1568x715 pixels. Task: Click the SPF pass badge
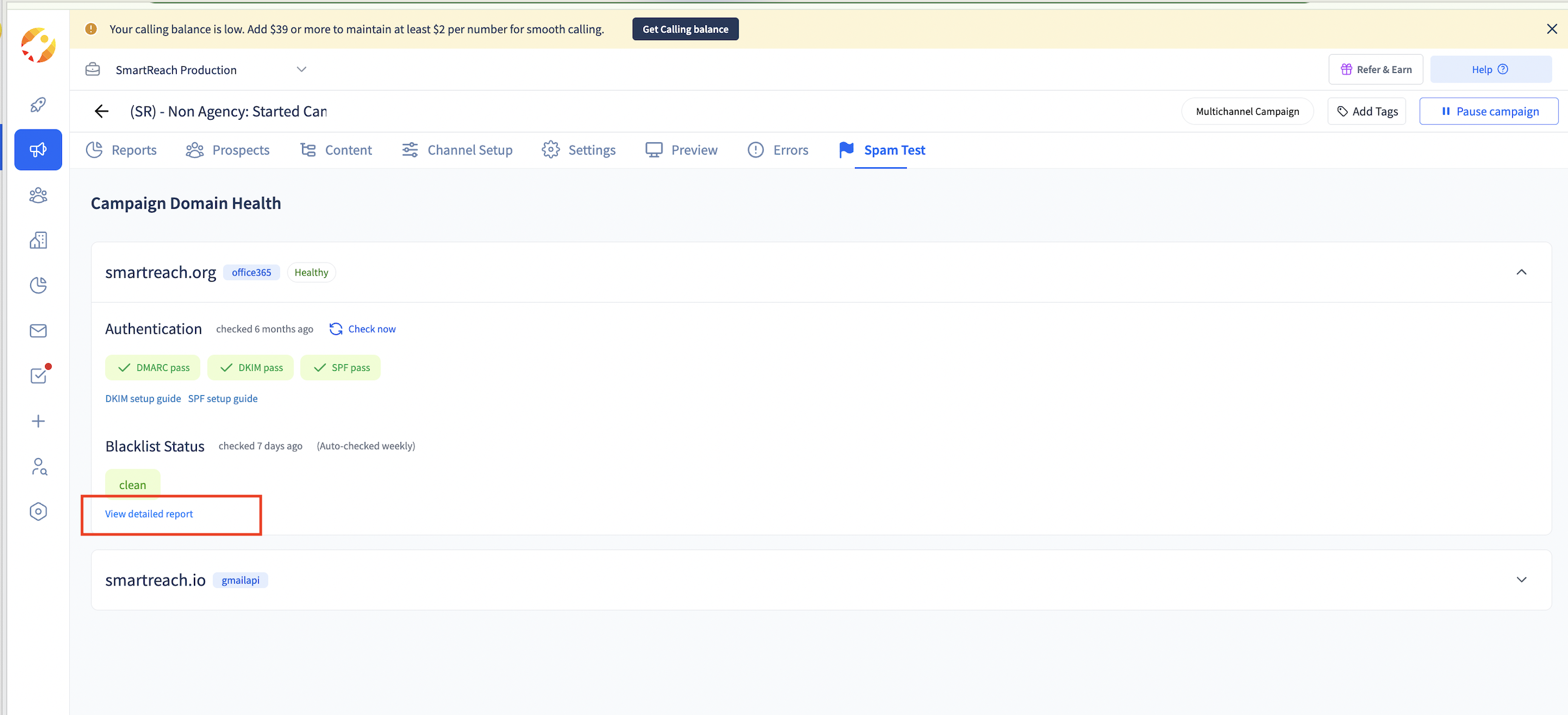(340, 368)
